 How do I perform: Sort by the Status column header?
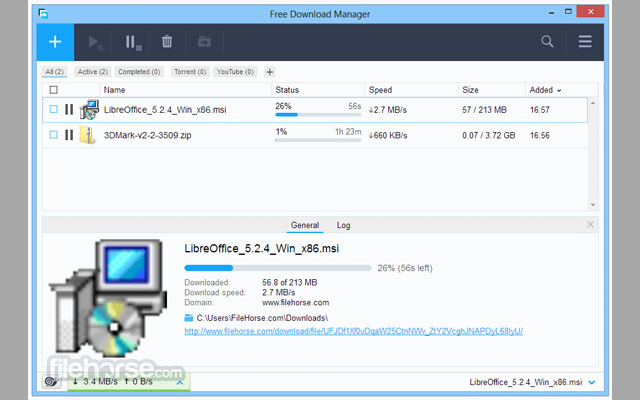pos(287,90)
